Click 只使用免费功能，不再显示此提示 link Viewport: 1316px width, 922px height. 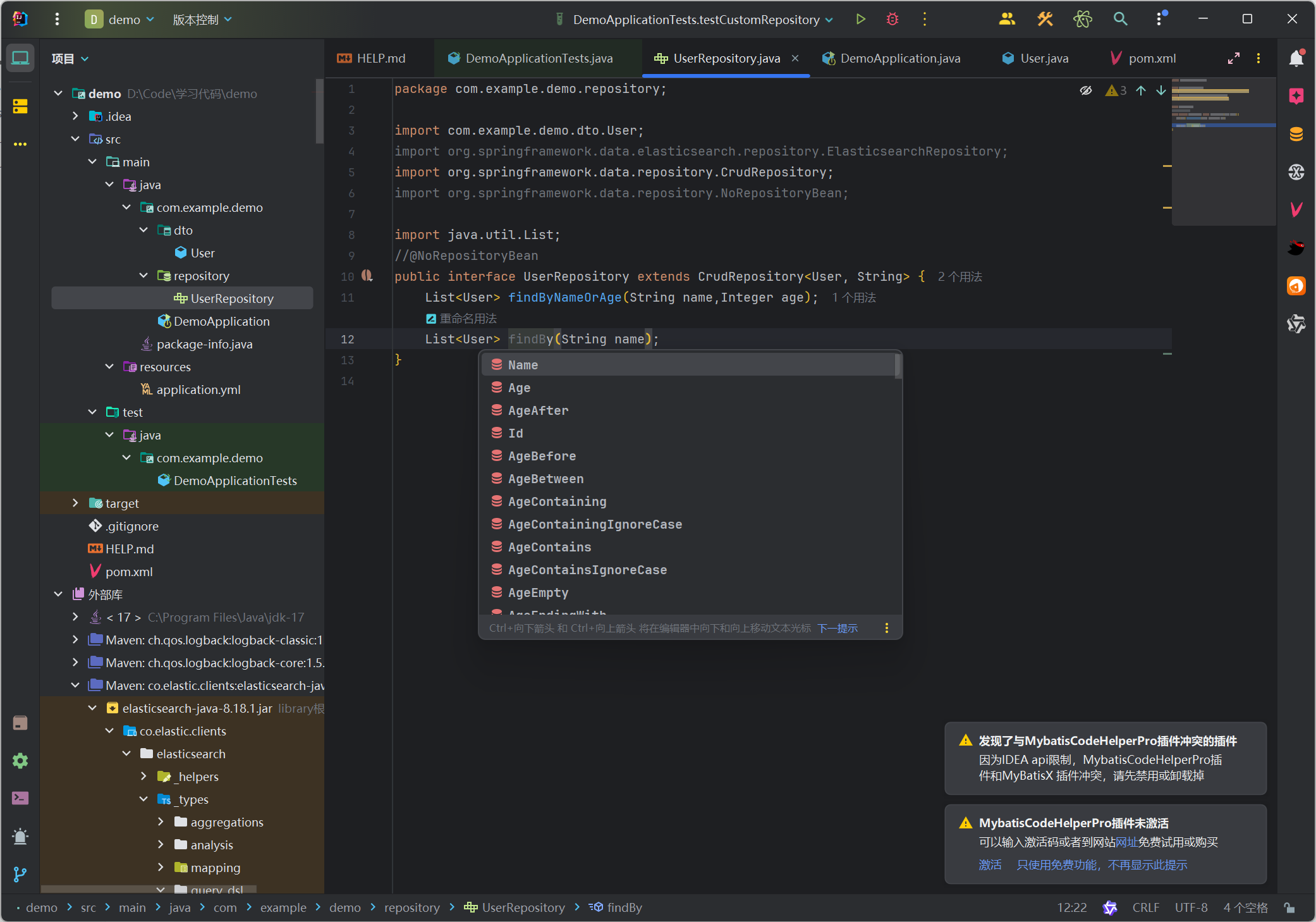click(1102, 864)
